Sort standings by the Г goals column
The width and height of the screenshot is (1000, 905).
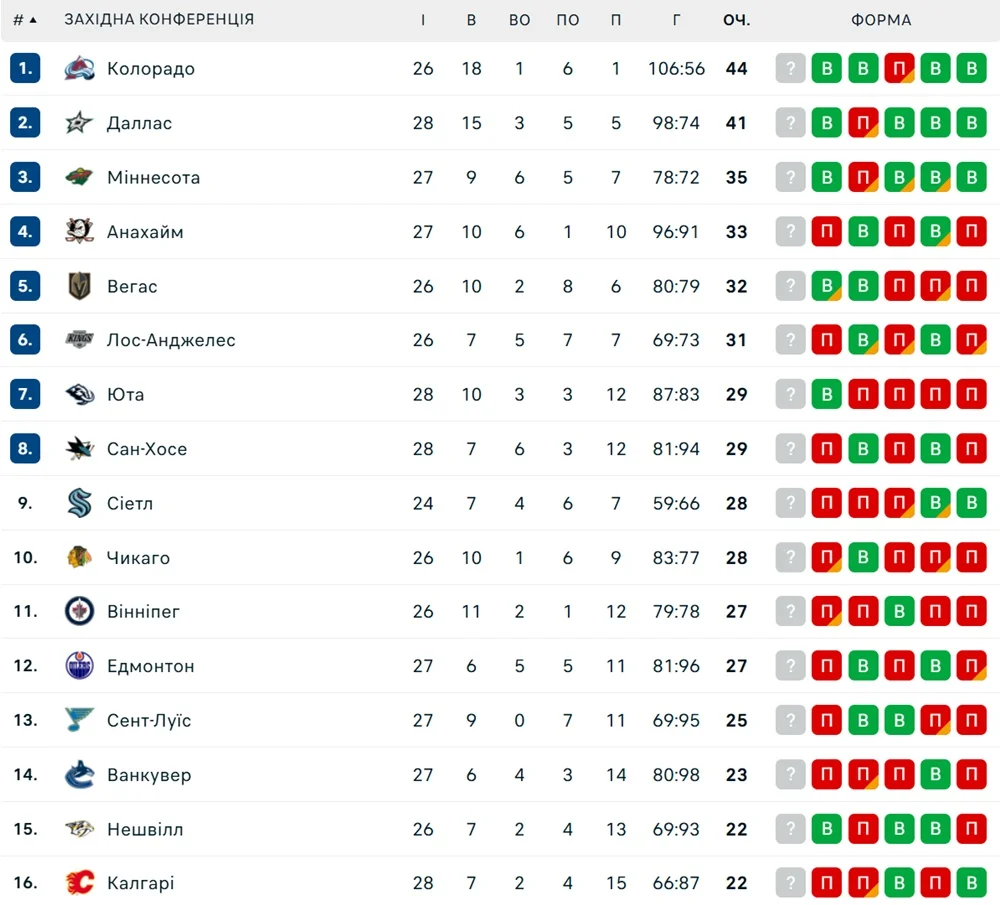pos(677,20)
